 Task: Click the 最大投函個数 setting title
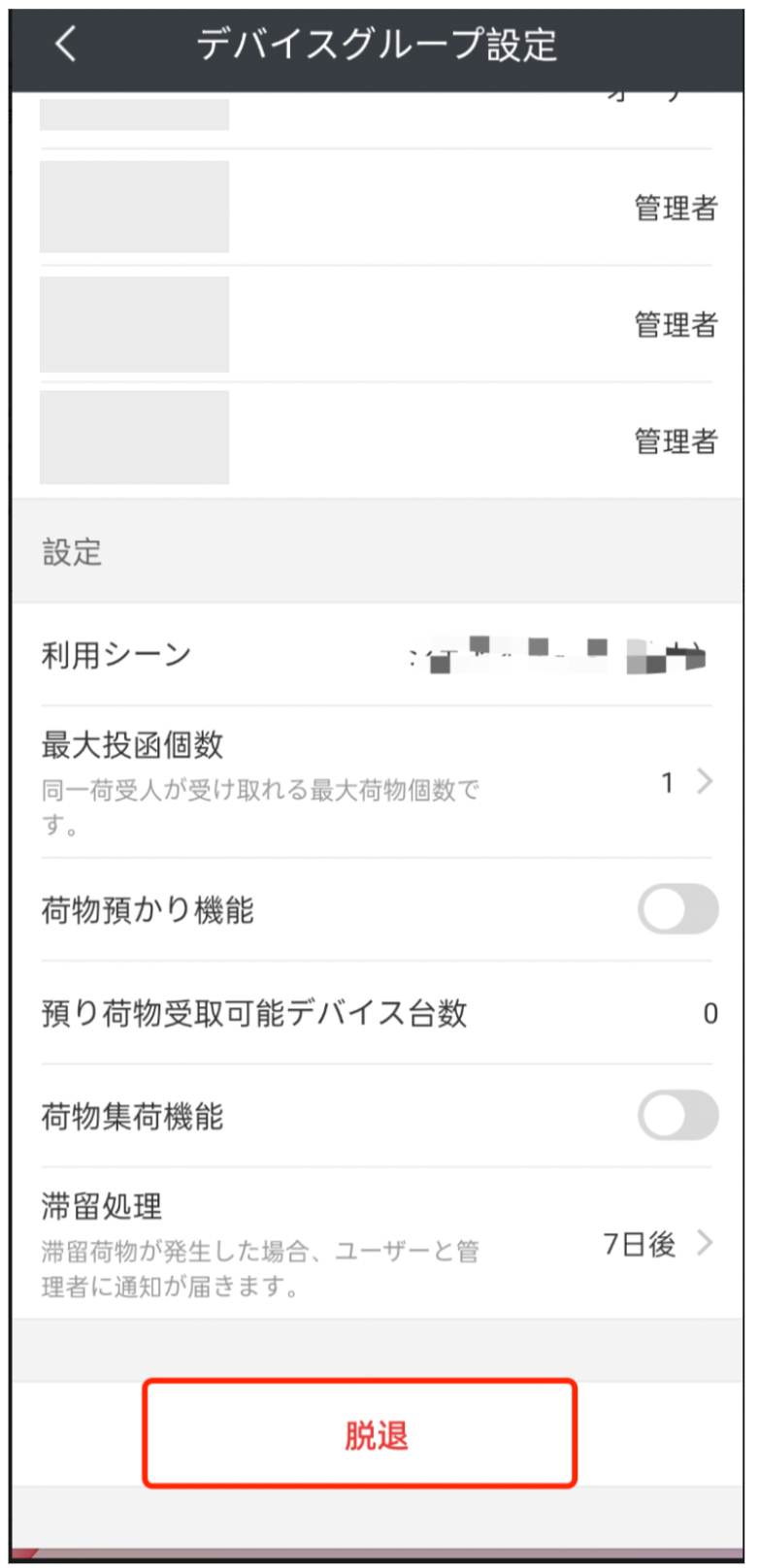click(132, 745)
